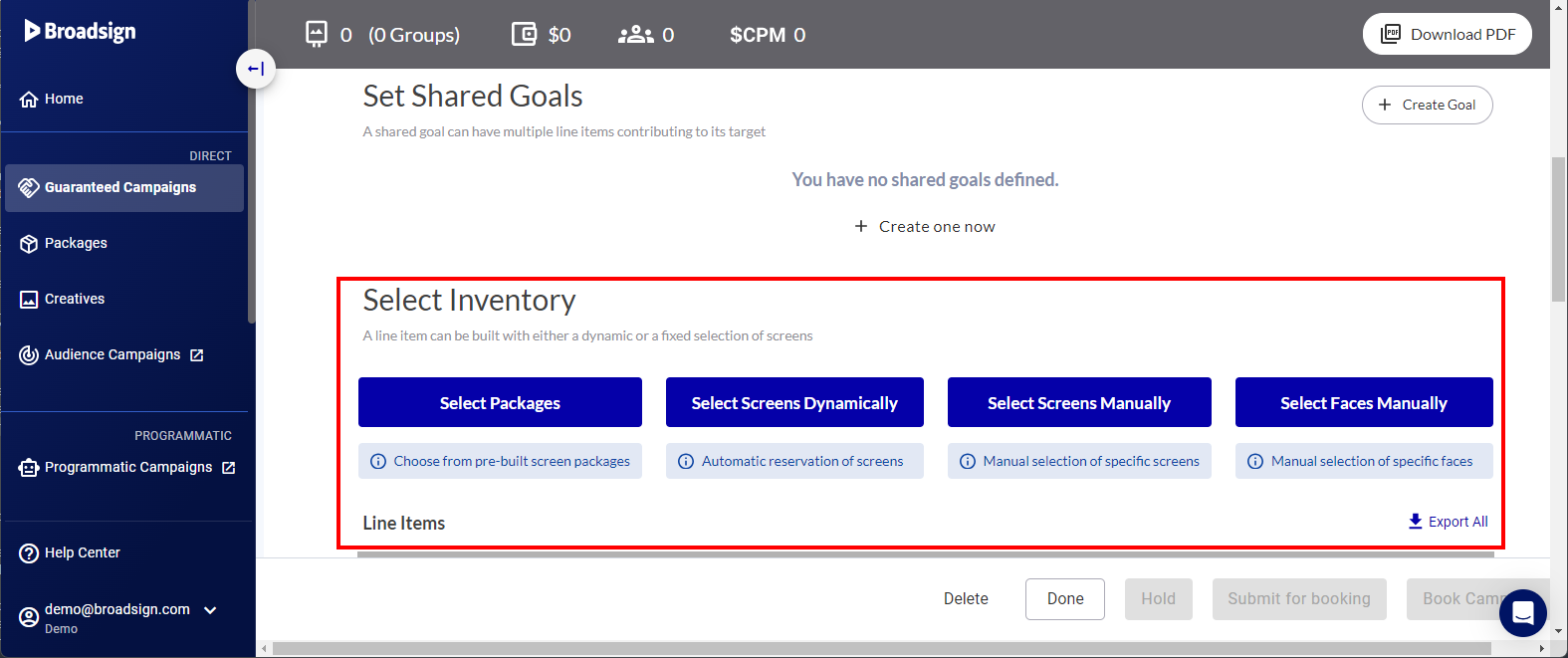Screen dimensions: 1568x658
Task: Click the Export All download icon
Action: click(x=1415, y=522)
